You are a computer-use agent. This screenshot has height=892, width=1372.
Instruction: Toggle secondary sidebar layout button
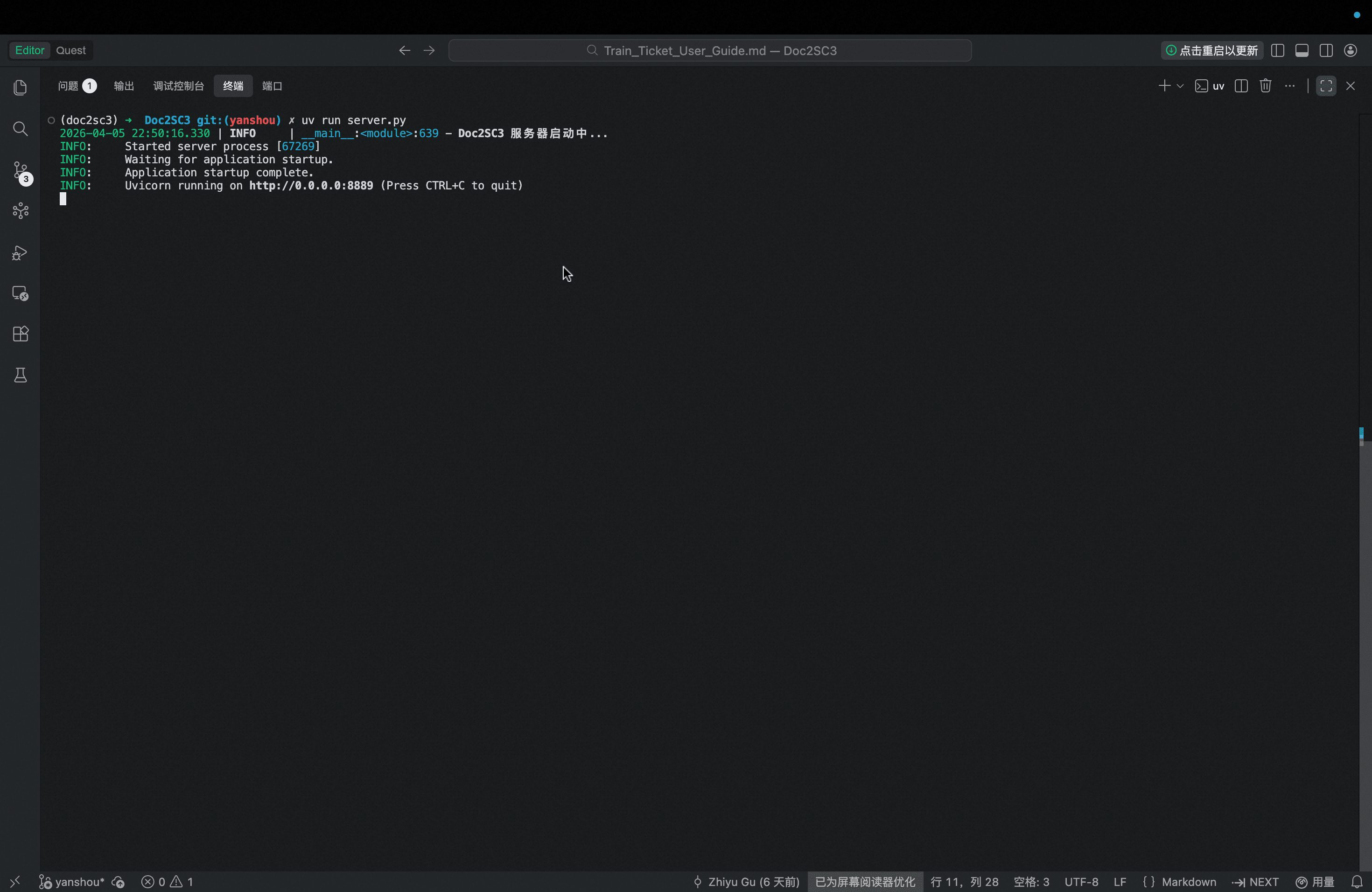pyautogui.click(x=1326, y=51)
